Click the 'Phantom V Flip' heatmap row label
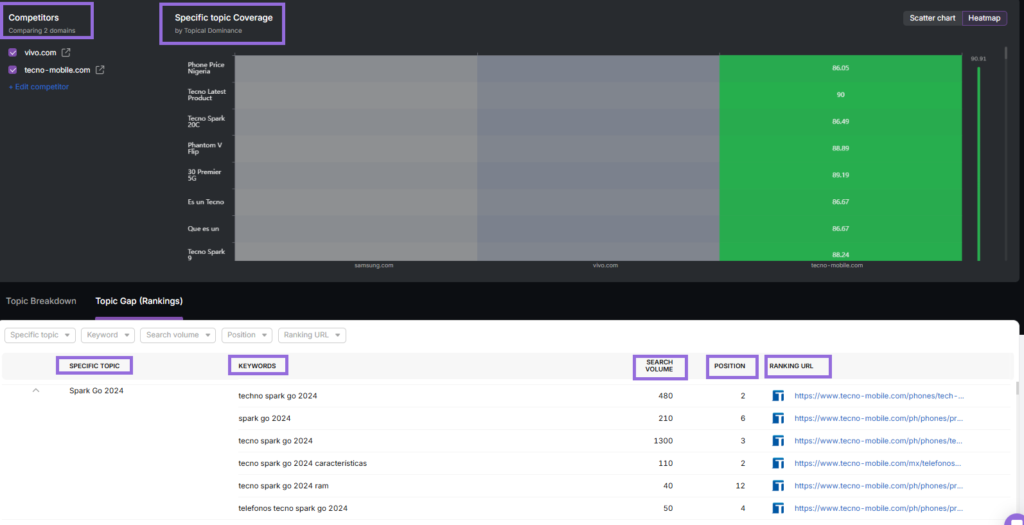1024x525 pixels. click(204, 148)
